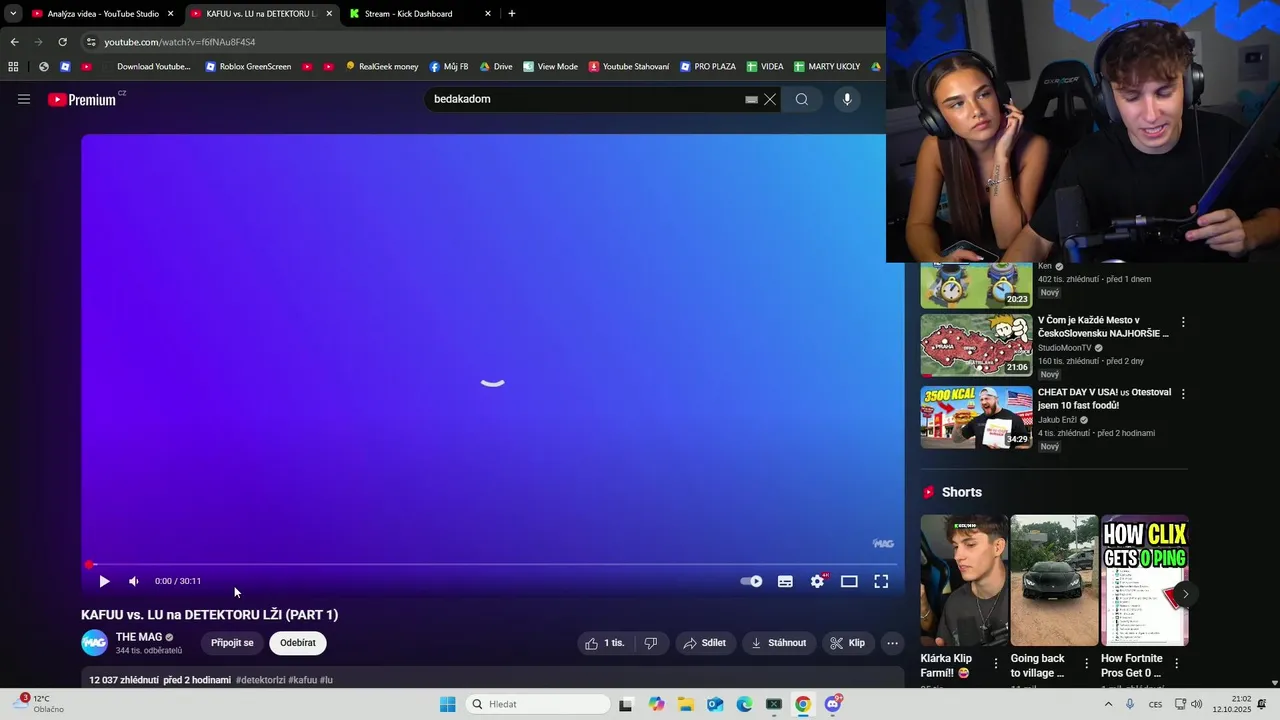
Task: Open the Chrome apps grid bookmark
Action: [x=13, y=67]
